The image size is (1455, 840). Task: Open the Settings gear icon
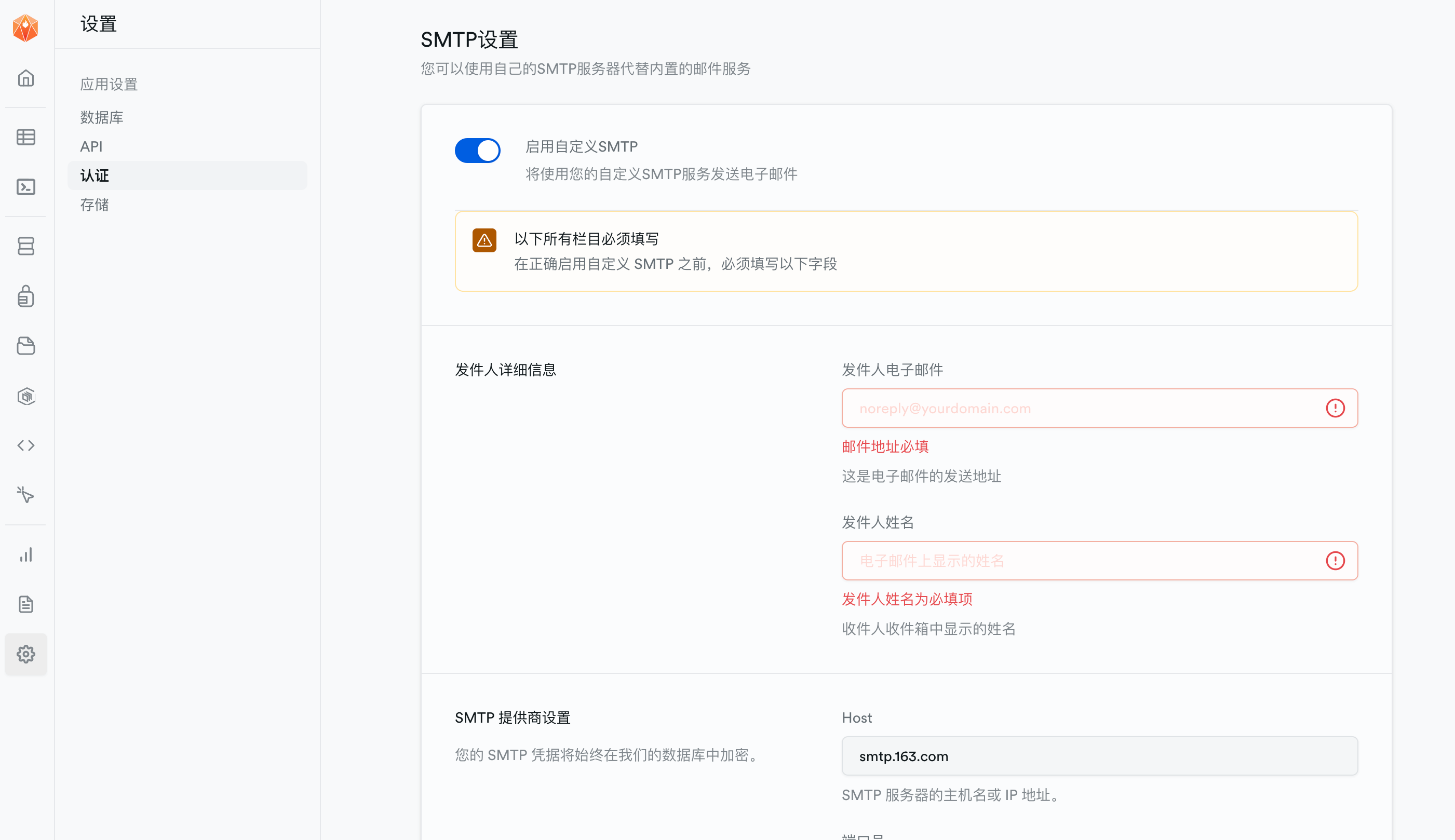(x=25, y=654)
